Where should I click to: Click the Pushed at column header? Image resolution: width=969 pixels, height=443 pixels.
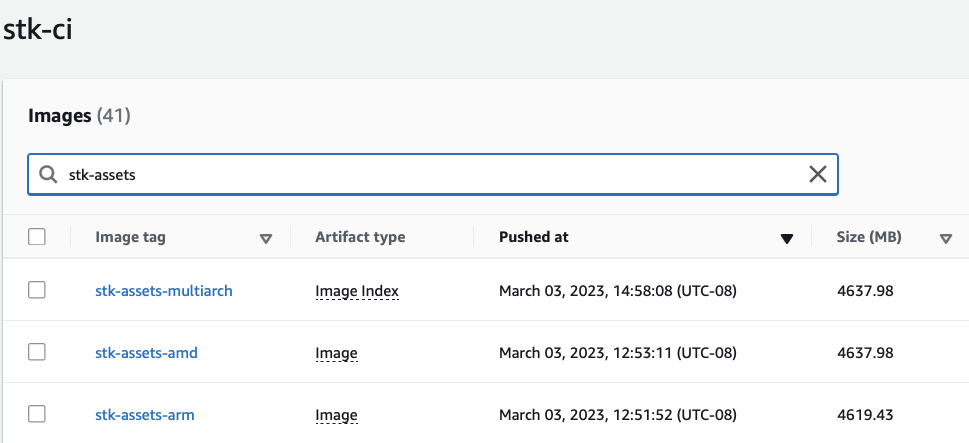(534, 237)
